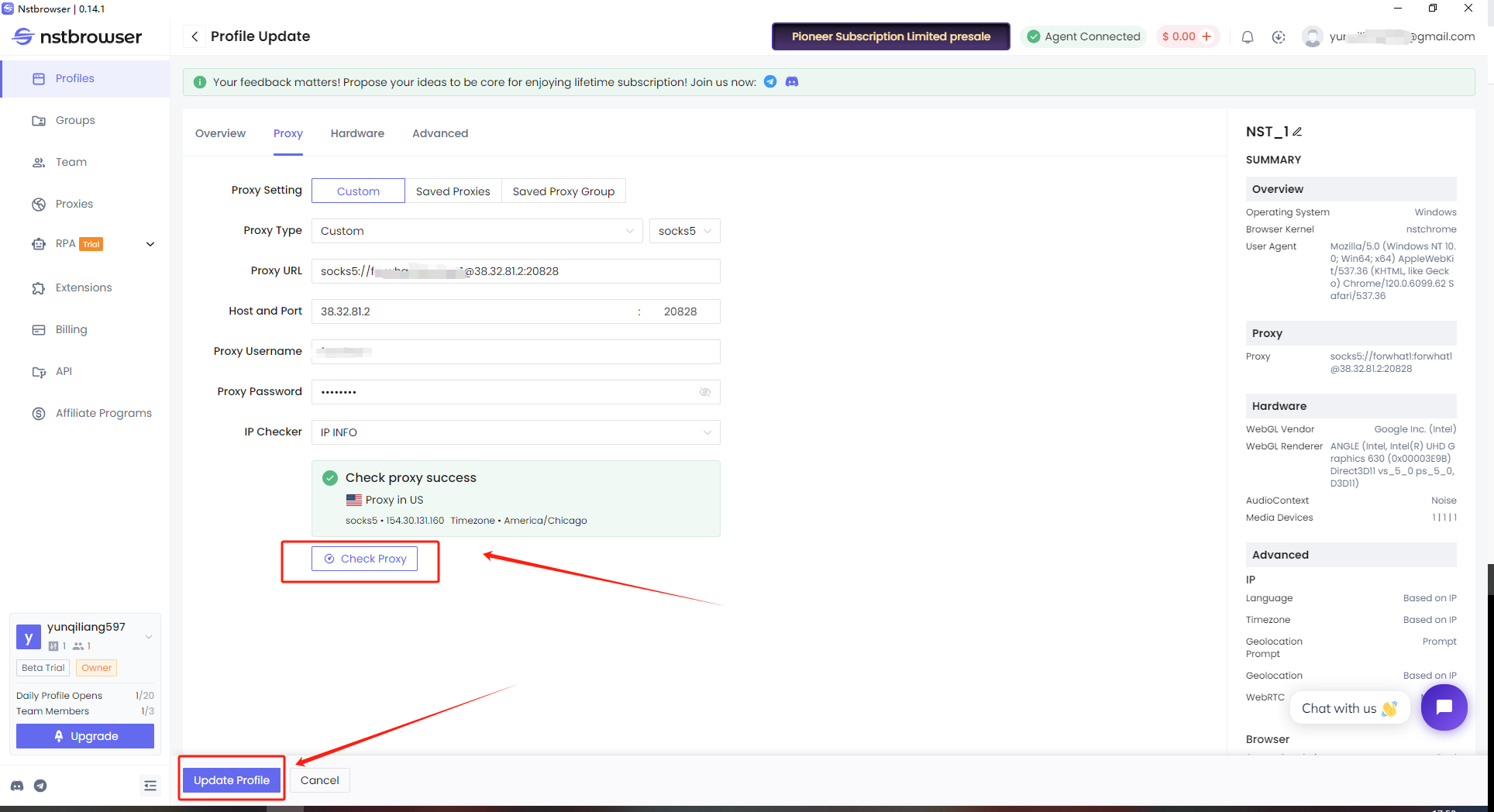This screenshot has width=1494, height=812.
Task: Switch to the Hardware tab
Action: (357, 133)
